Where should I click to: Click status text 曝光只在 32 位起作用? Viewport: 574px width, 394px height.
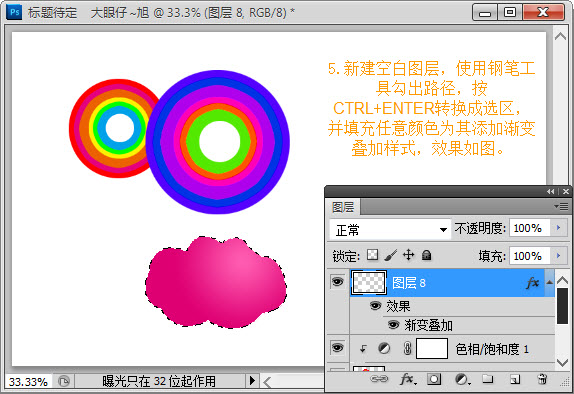click(159, 381)
